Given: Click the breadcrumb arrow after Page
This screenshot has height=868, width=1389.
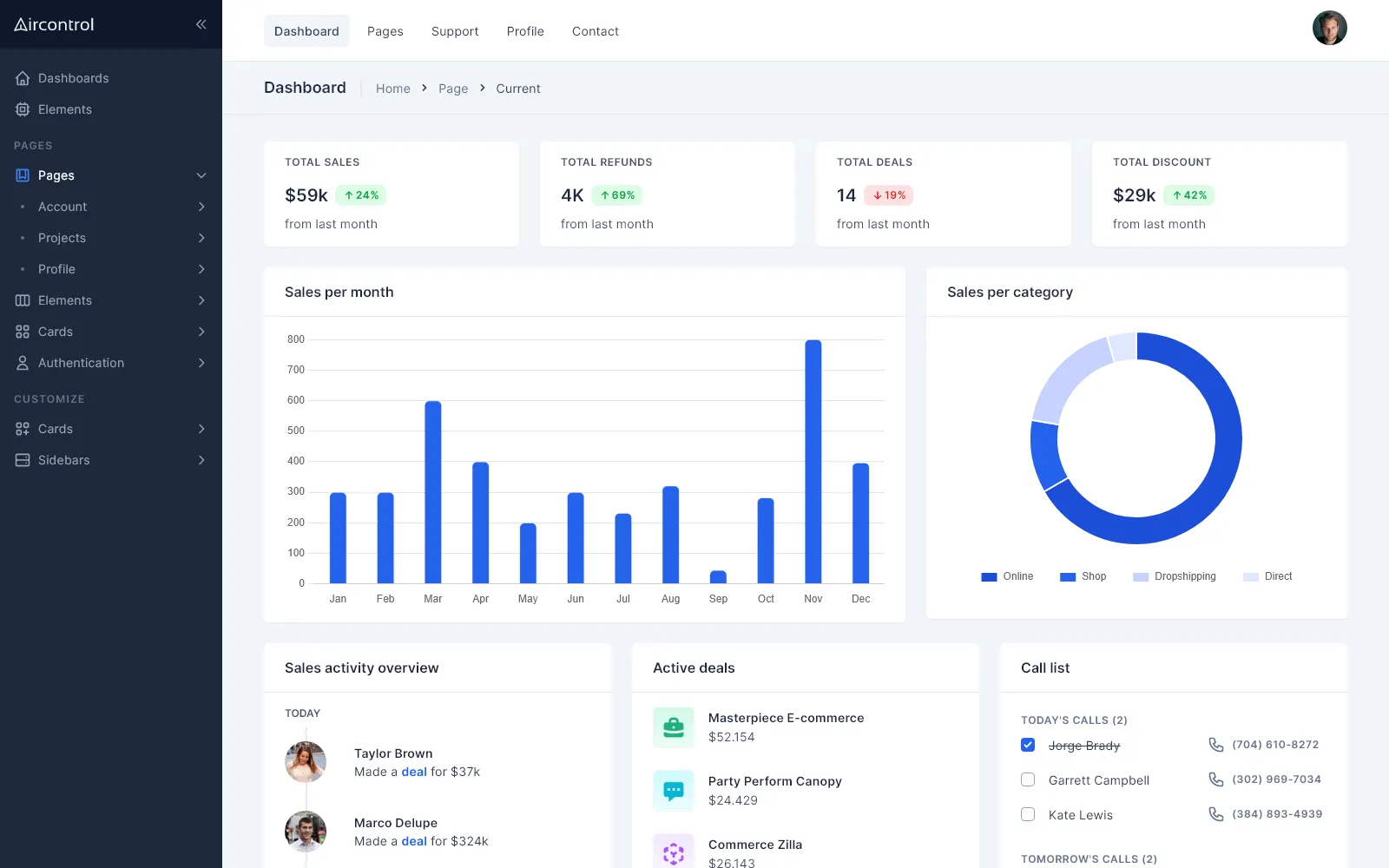Looking at the screenshot, I should [x=483, y=88].
